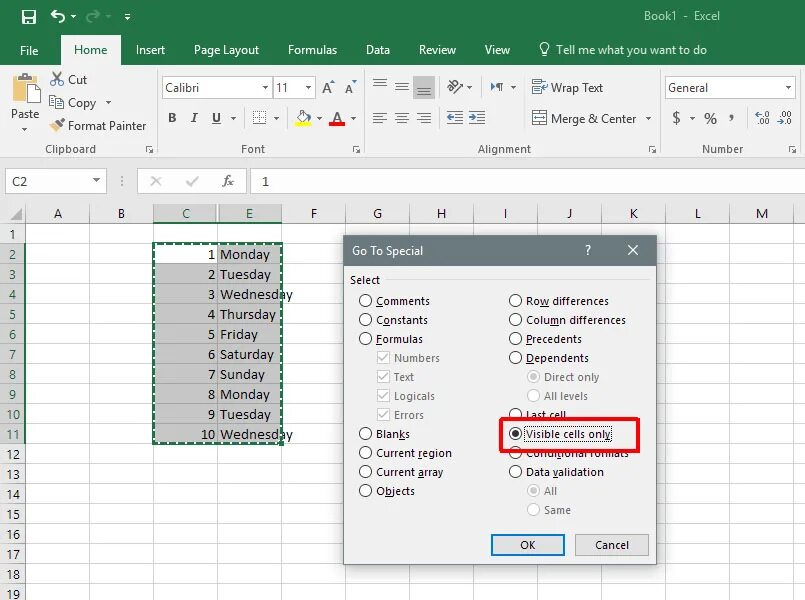Switch to the Formulas tab
The image size is (805, 600).
click(312, 50)
